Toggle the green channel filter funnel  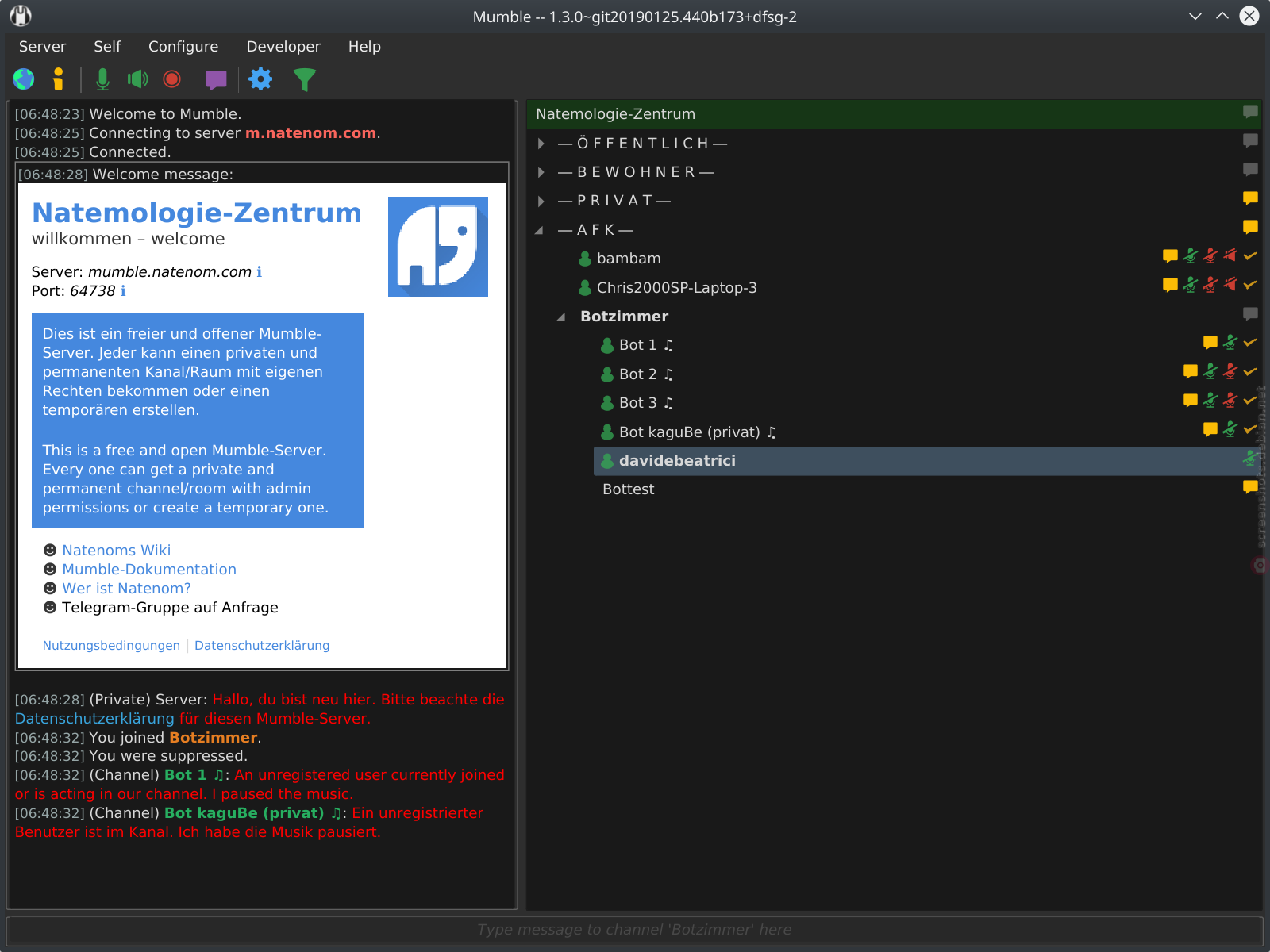pyautogui.click(x=305, y=79)
